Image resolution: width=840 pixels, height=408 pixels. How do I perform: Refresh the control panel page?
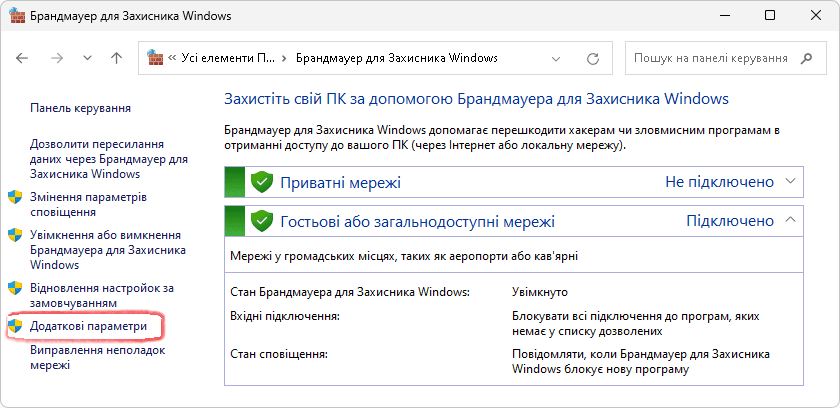pos(592,58)
